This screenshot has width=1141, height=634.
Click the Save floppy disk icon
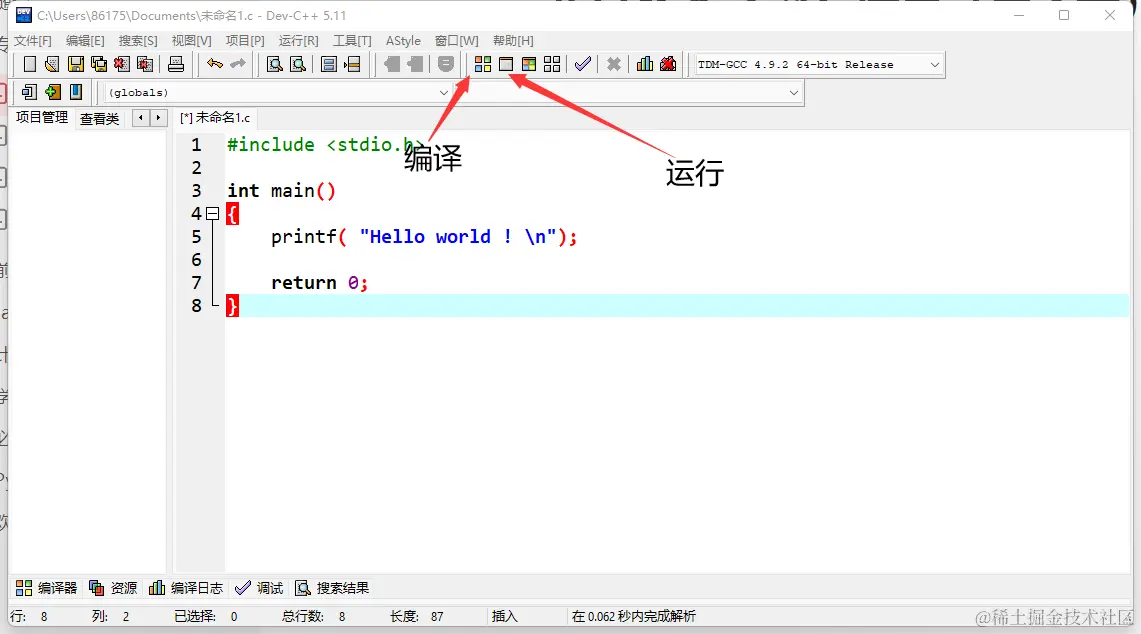tap(75, 64)
